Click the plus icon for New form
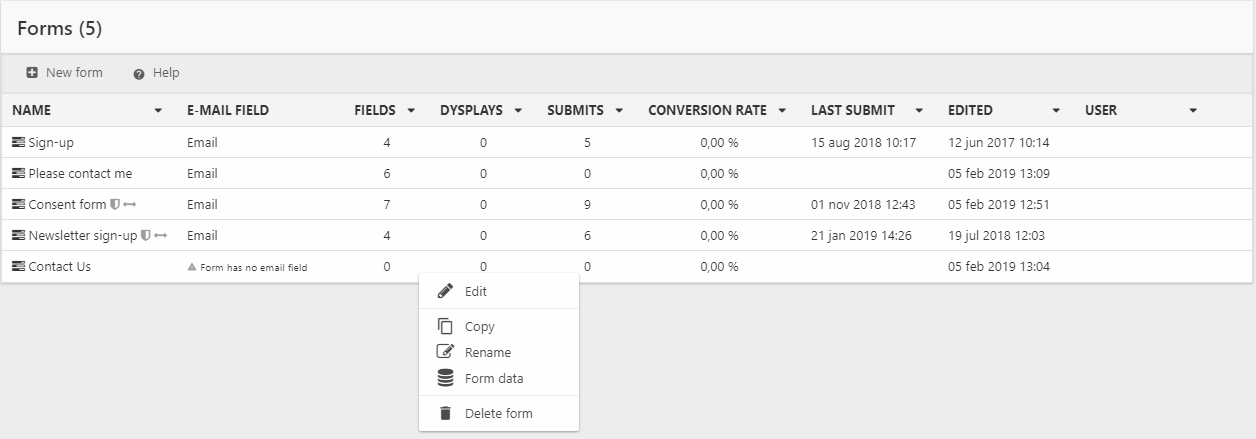Viewport: 1256px width, 439px height. pyautogui.click(x=32, y=73)
